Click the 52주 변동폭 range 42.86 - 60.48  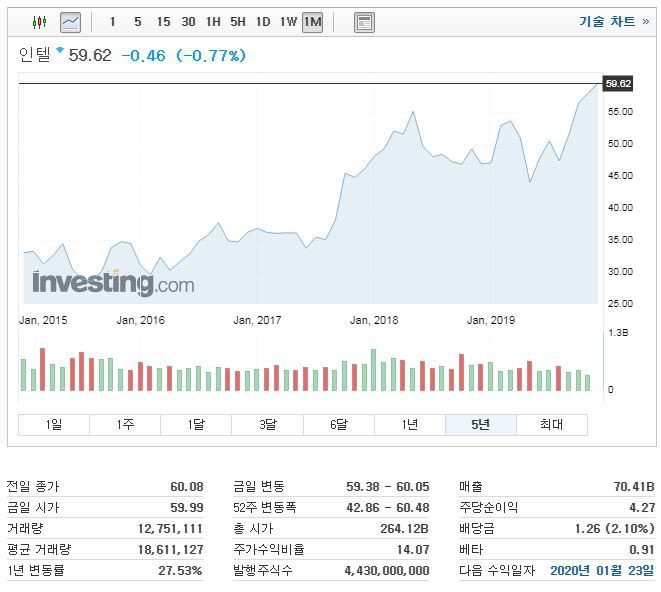[387, 508]
